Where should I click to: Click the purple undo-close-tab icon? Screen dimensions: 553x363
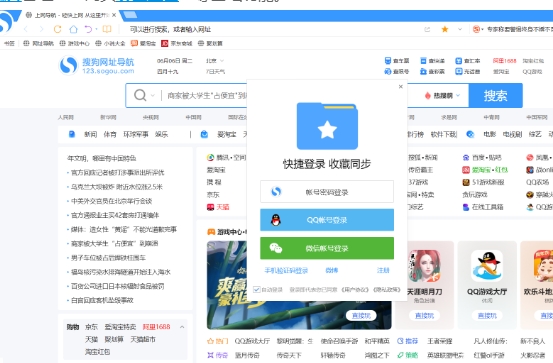coord(88,29)
